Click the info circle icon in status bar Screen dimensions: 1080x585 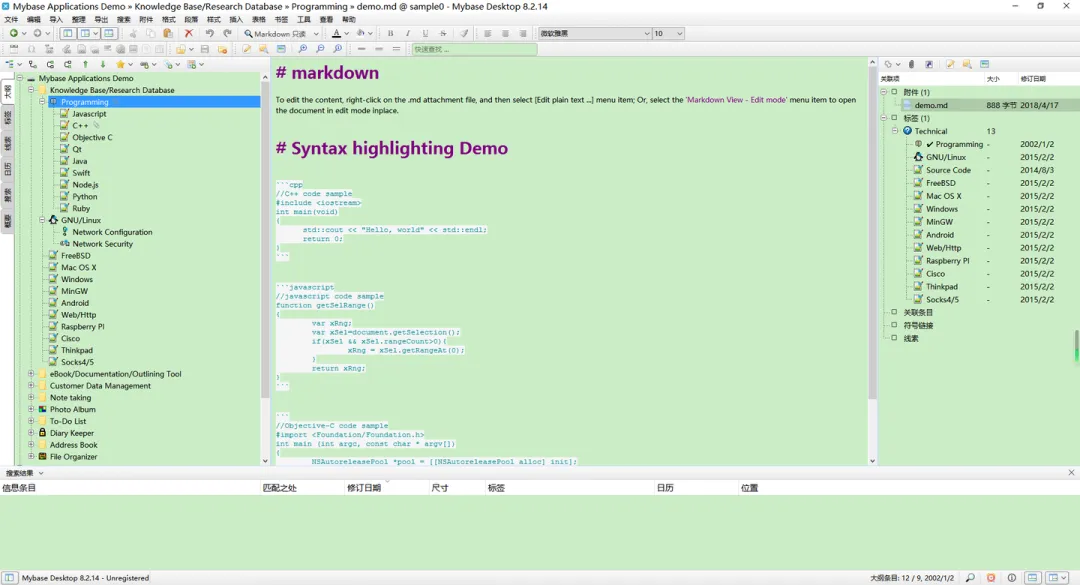1012,577
